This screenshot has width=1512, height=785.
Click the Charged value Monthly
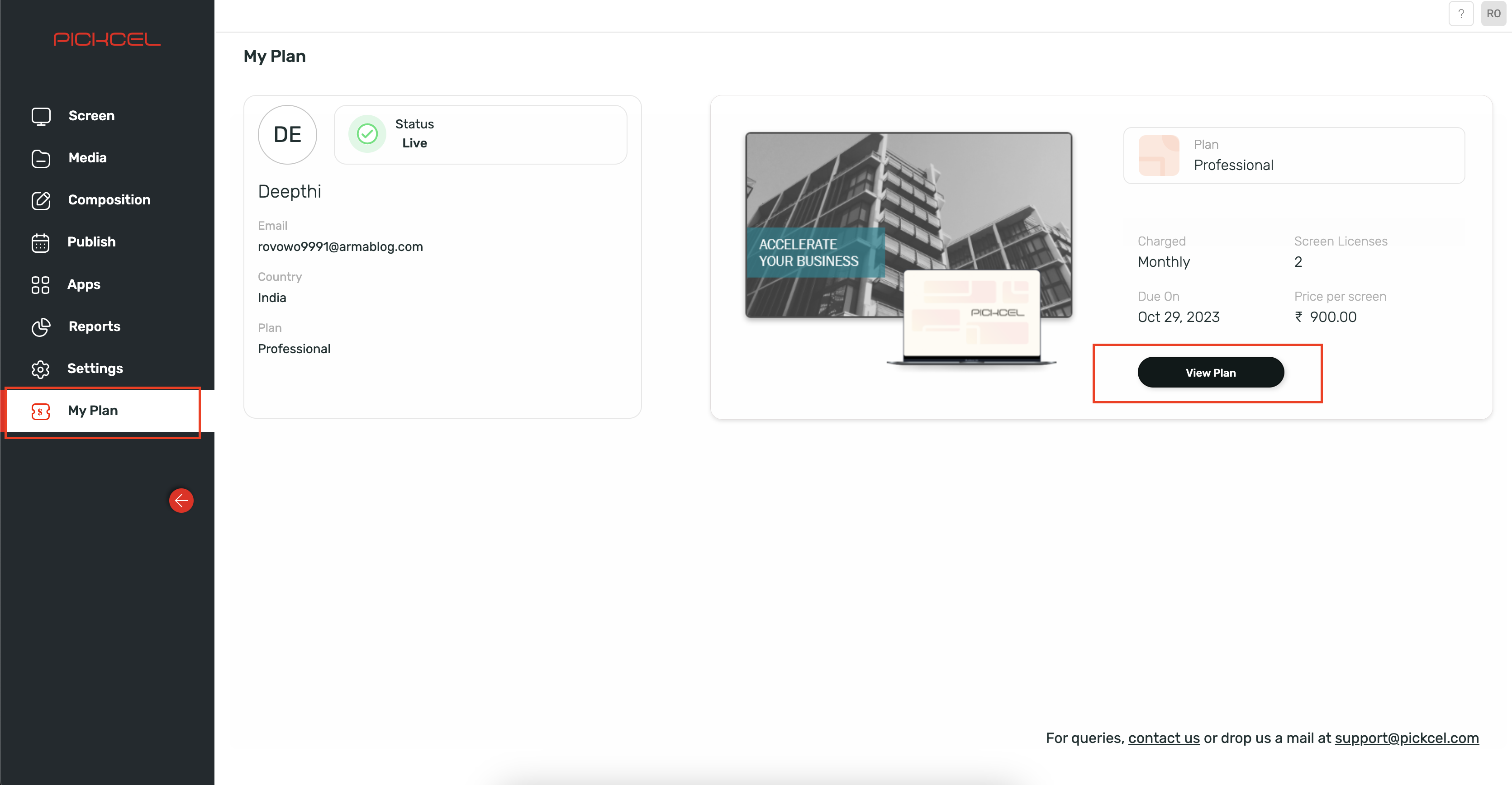pos(1163,262)
